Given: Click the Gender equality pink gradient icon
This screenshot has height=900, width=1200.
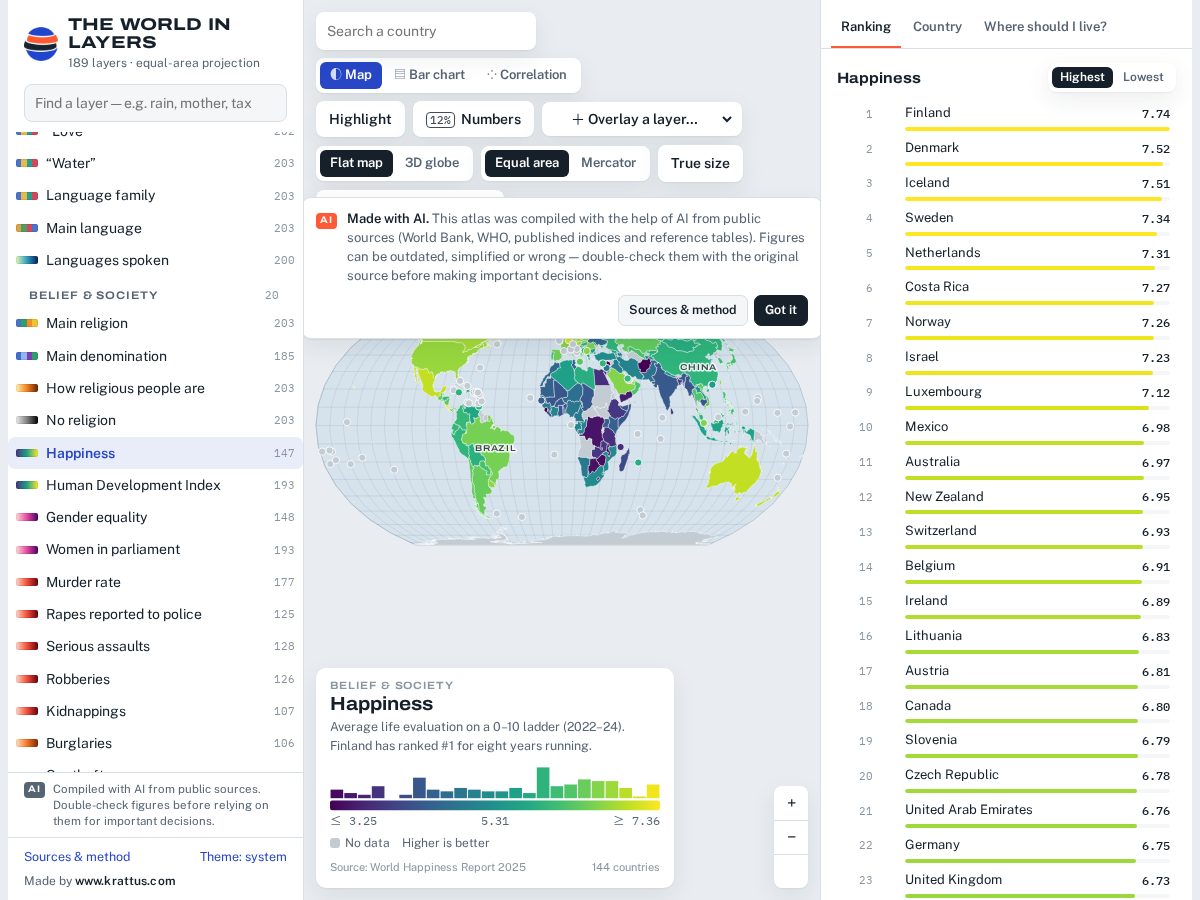Looking at the screenshot, I should pyautogui.click(x=27, y=517).
